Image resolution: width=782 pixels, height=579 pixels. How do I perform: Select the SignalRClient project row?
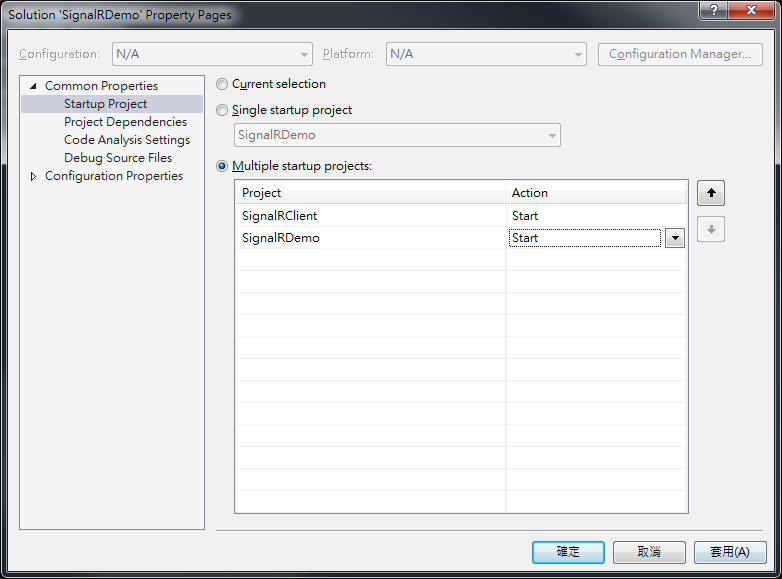370,216
